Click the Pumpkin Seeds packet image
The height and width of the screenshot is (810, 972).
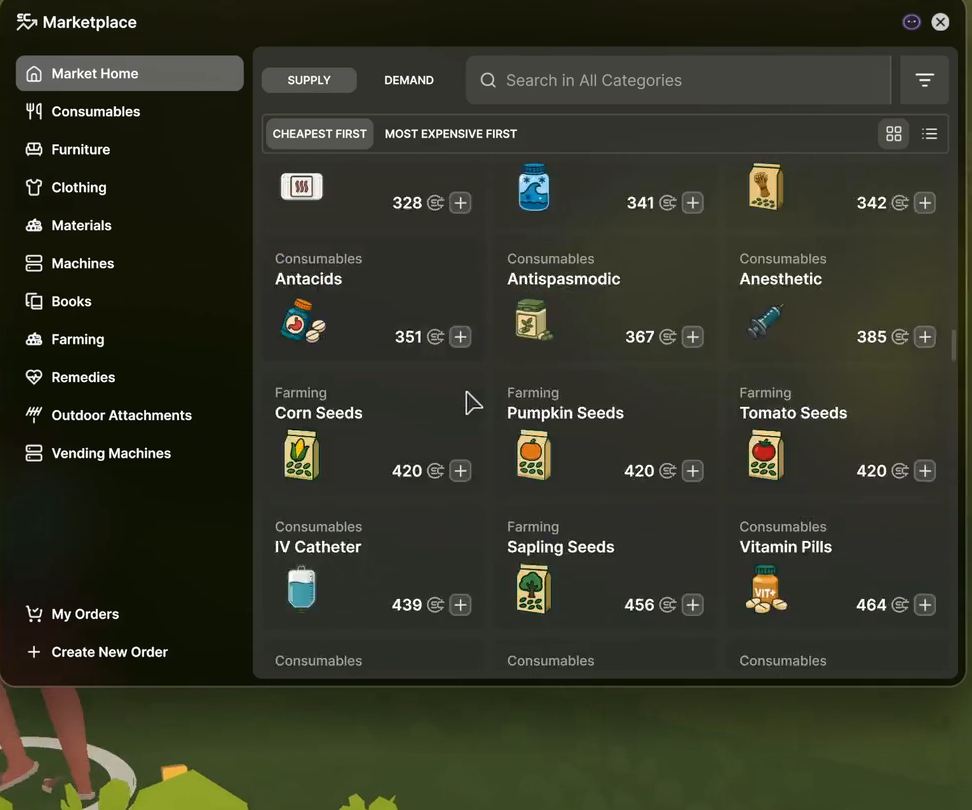click(x=533, y=456)
